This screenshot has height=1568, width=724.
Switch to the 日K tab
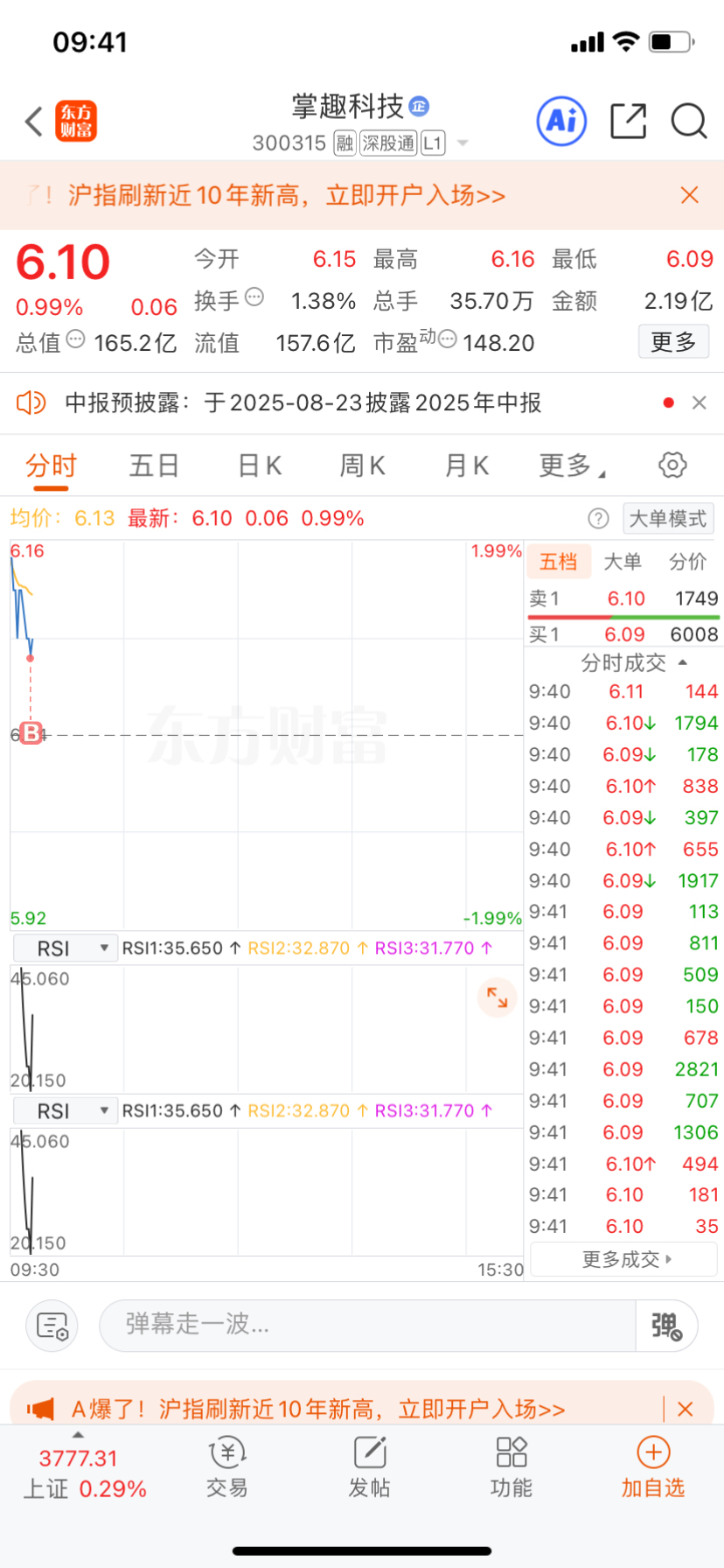coord(260,465)
